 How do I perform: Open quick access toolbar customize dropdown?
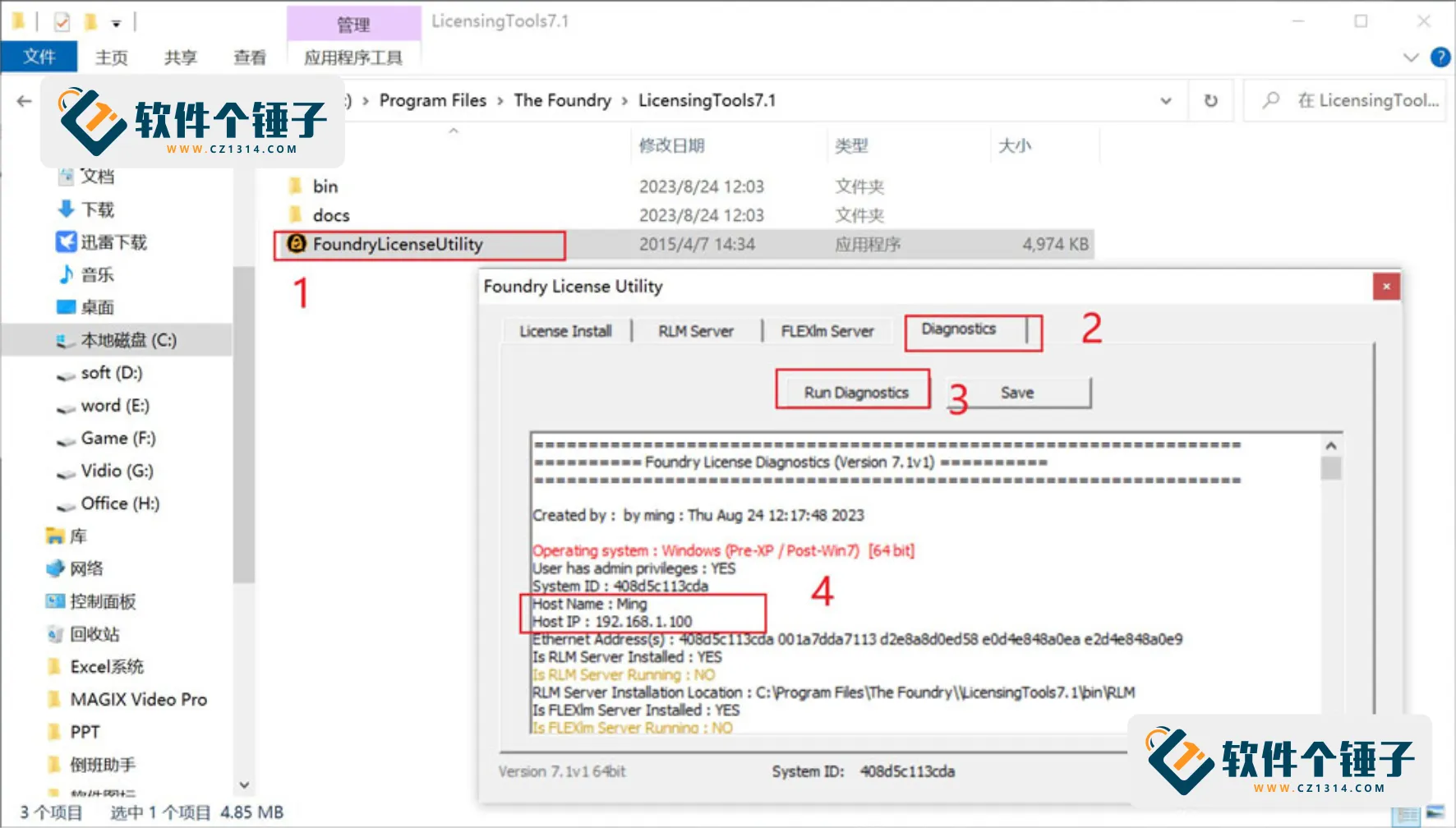pyautogui.click(x=117, y=23)
